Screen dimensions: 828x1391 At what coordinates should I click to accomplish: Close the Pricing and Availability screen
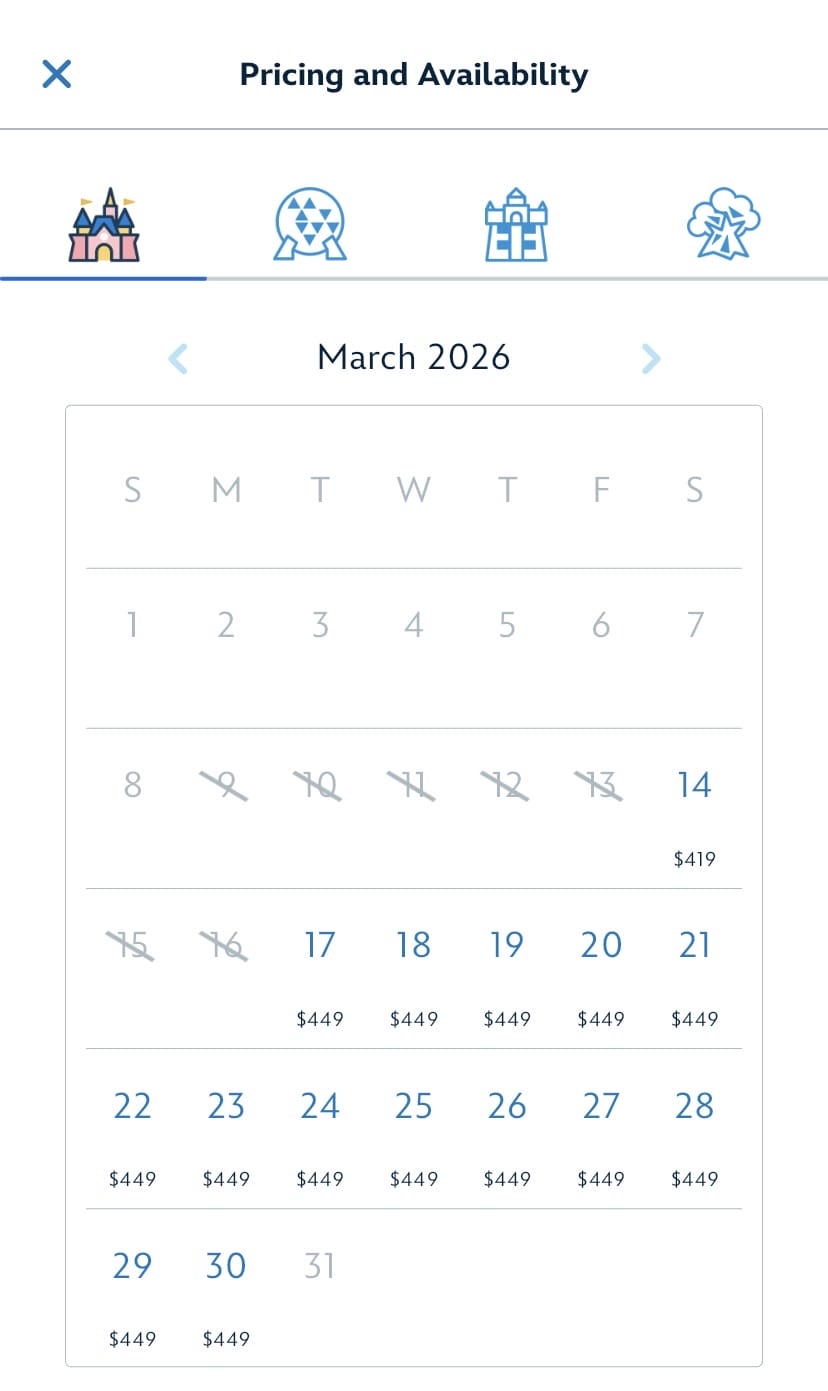coord(57,74)
